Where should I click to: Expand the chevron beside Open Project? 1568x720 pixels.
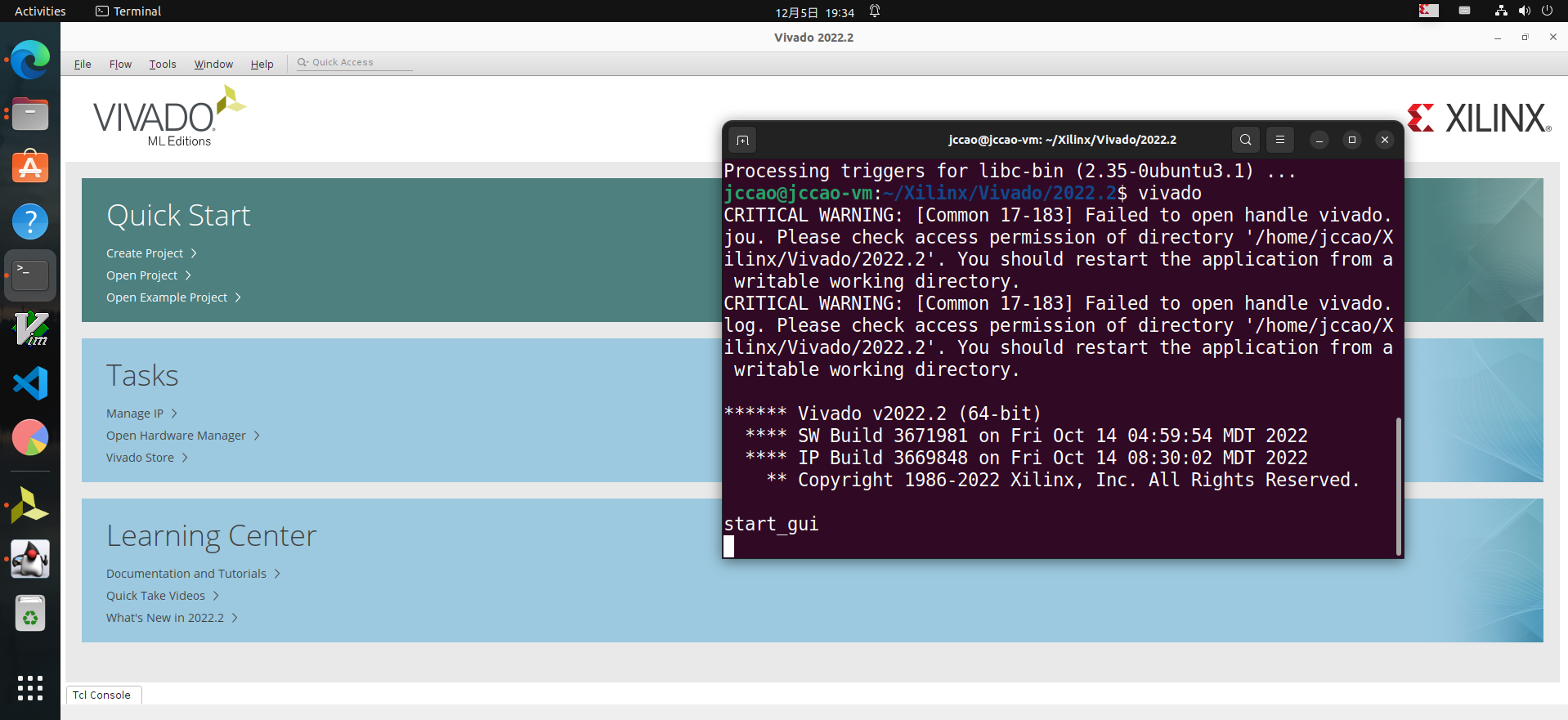(x=188, y=275)
